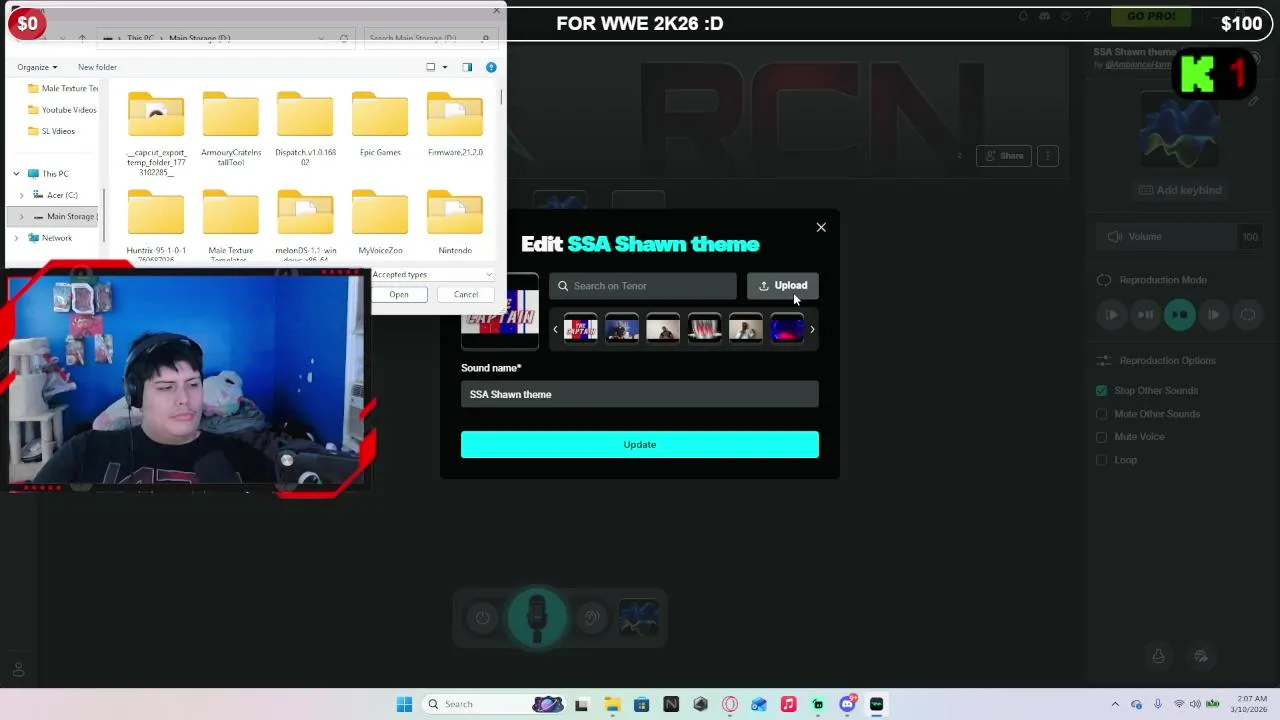Click the Share button behind the dialog
The height and width of the screenshot is (720, 1280).
click(1003, 156)
